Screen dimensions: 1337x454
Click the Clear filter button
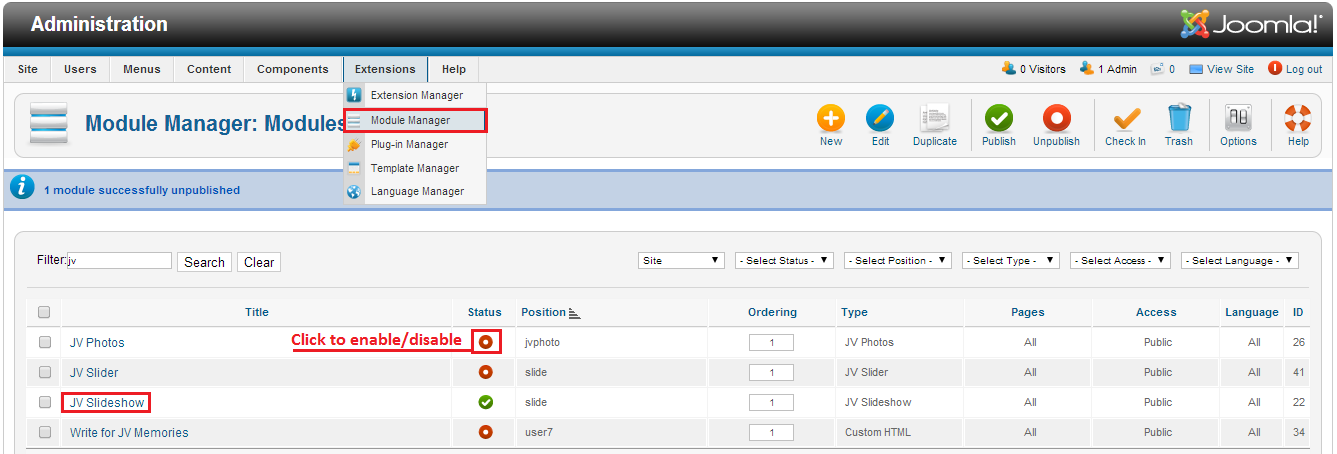259,262
